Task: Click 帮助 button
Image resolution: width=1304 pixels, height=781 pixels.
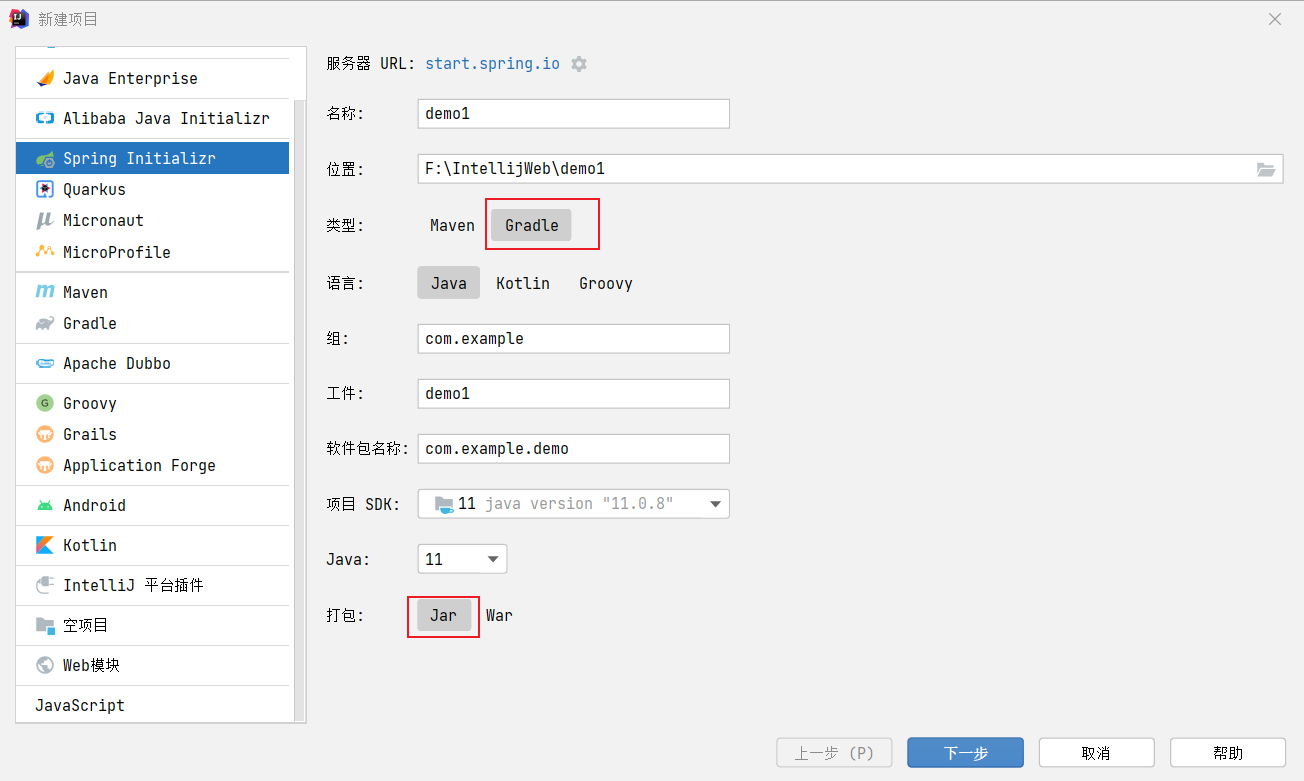Action: pyautogui.click(x=1228, y=753)
